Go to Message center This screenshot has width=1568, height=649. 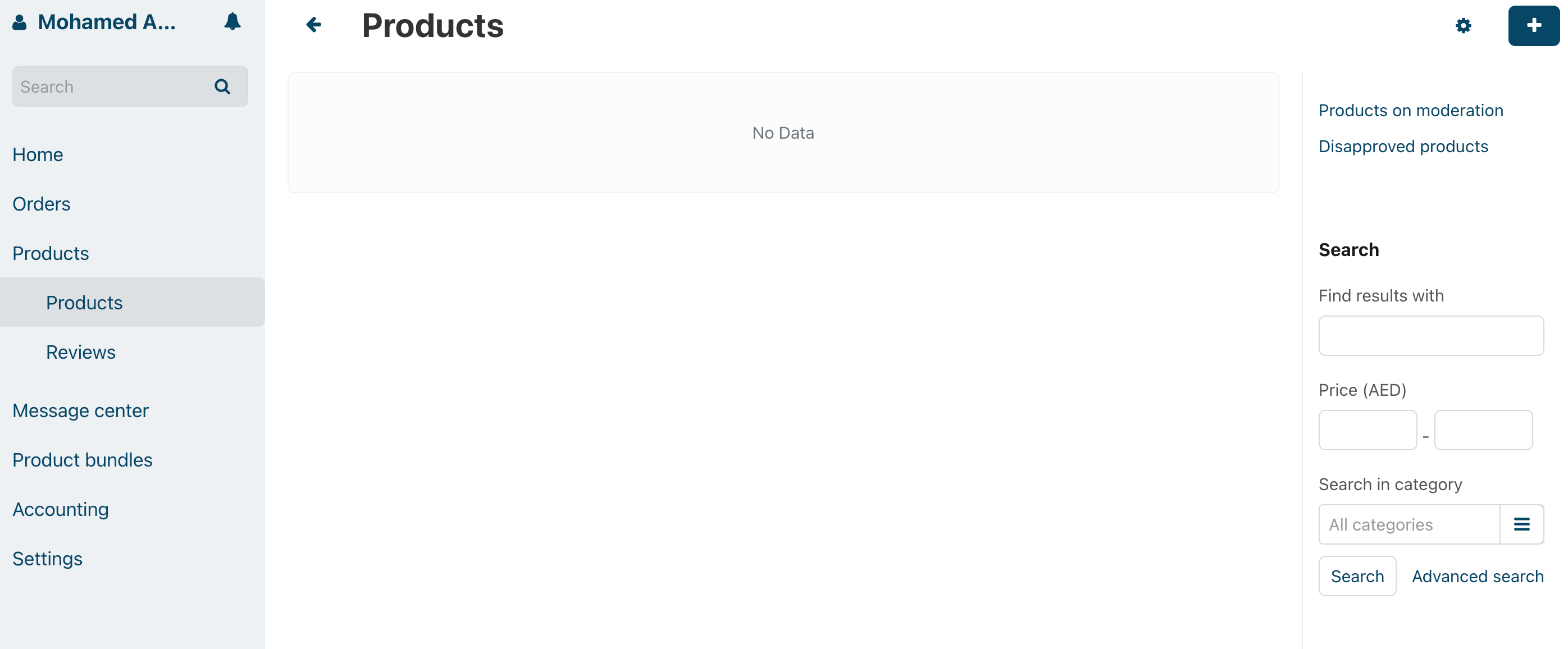click(x=80, y=410)
